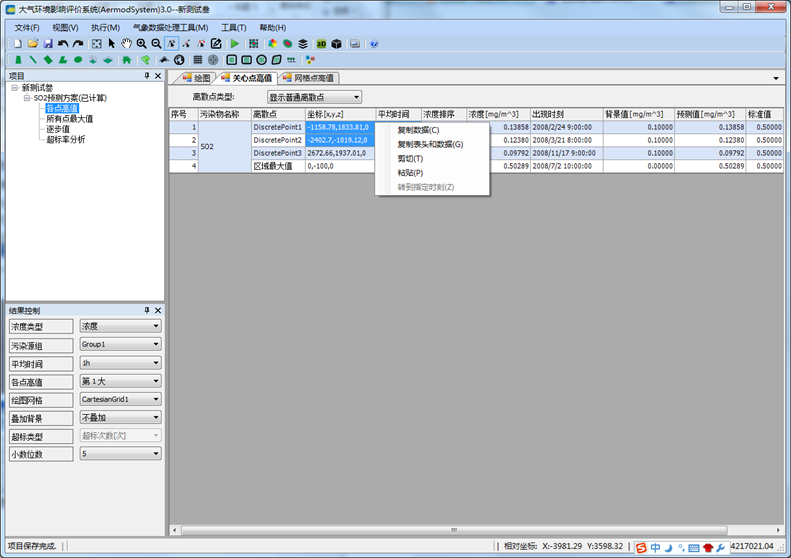Collapse the SO2预测方案 tree node

pyautogui.click(x=27, y=98)
